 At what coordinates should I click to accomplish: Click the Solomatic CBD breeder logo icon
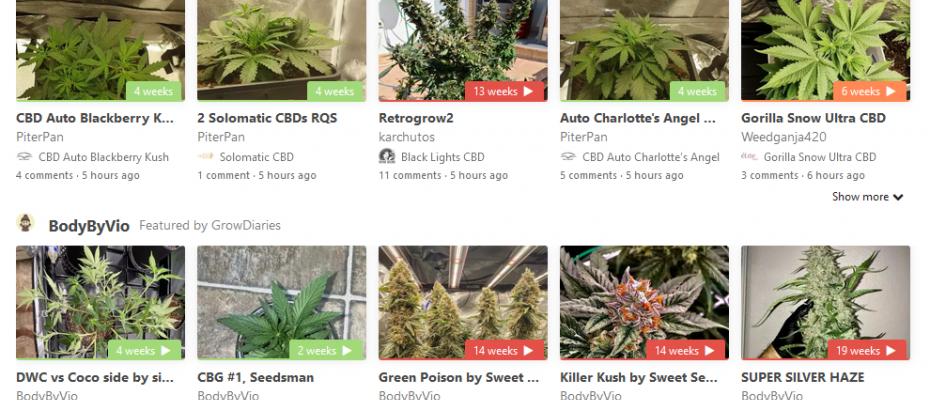click(x=205, y=157)
